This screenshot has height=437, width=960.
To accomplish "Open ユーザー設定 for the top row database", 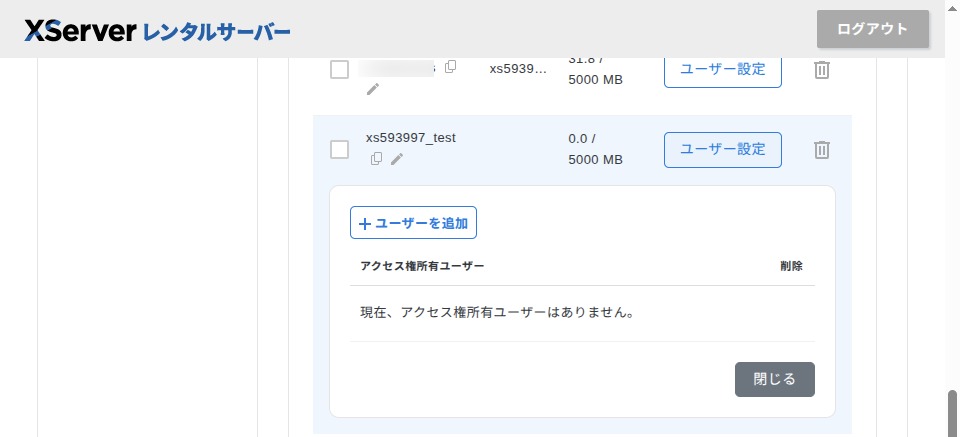I will pyautogui.click(x=722, y=70).
